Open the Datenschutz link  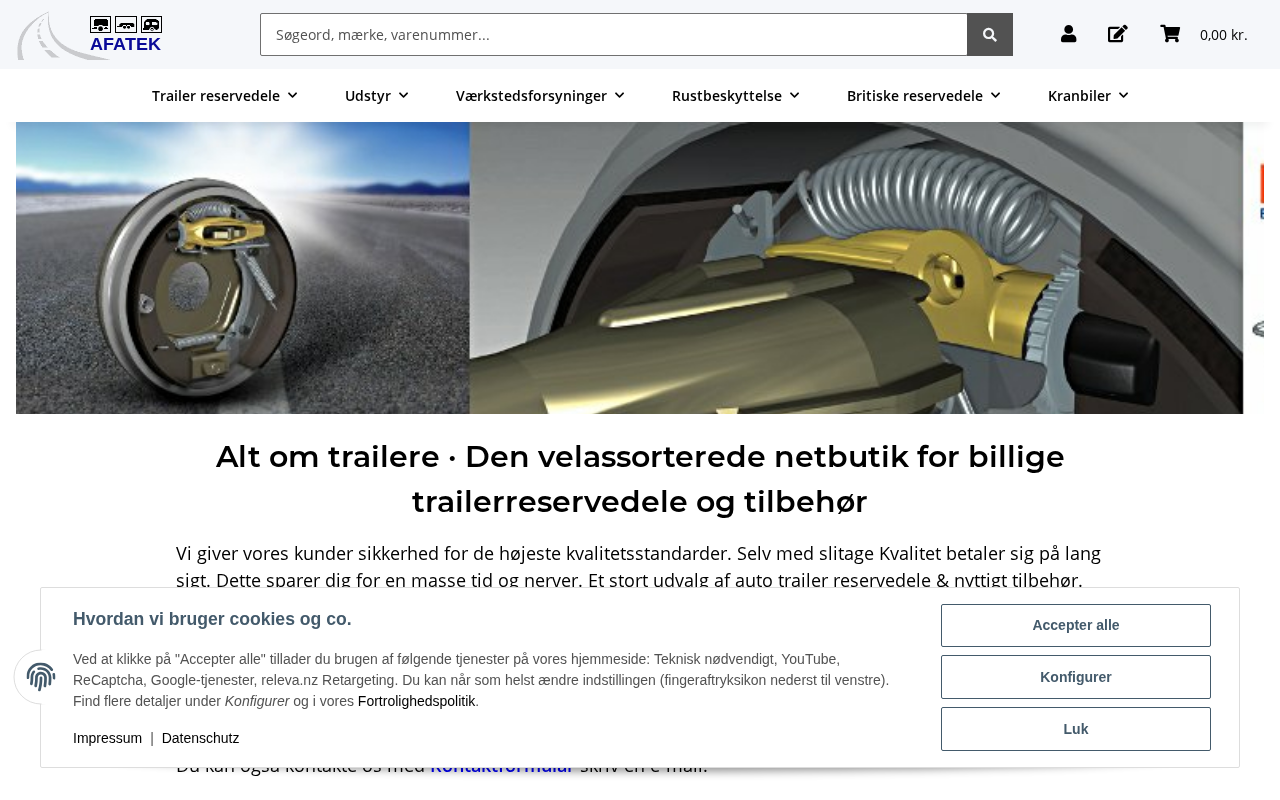click(x=200, y=738)
